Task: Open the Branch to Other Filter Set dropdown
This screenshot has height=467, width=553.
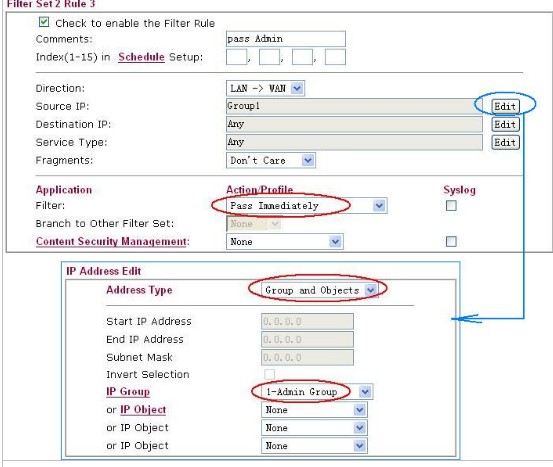Action: pos(253,224)
